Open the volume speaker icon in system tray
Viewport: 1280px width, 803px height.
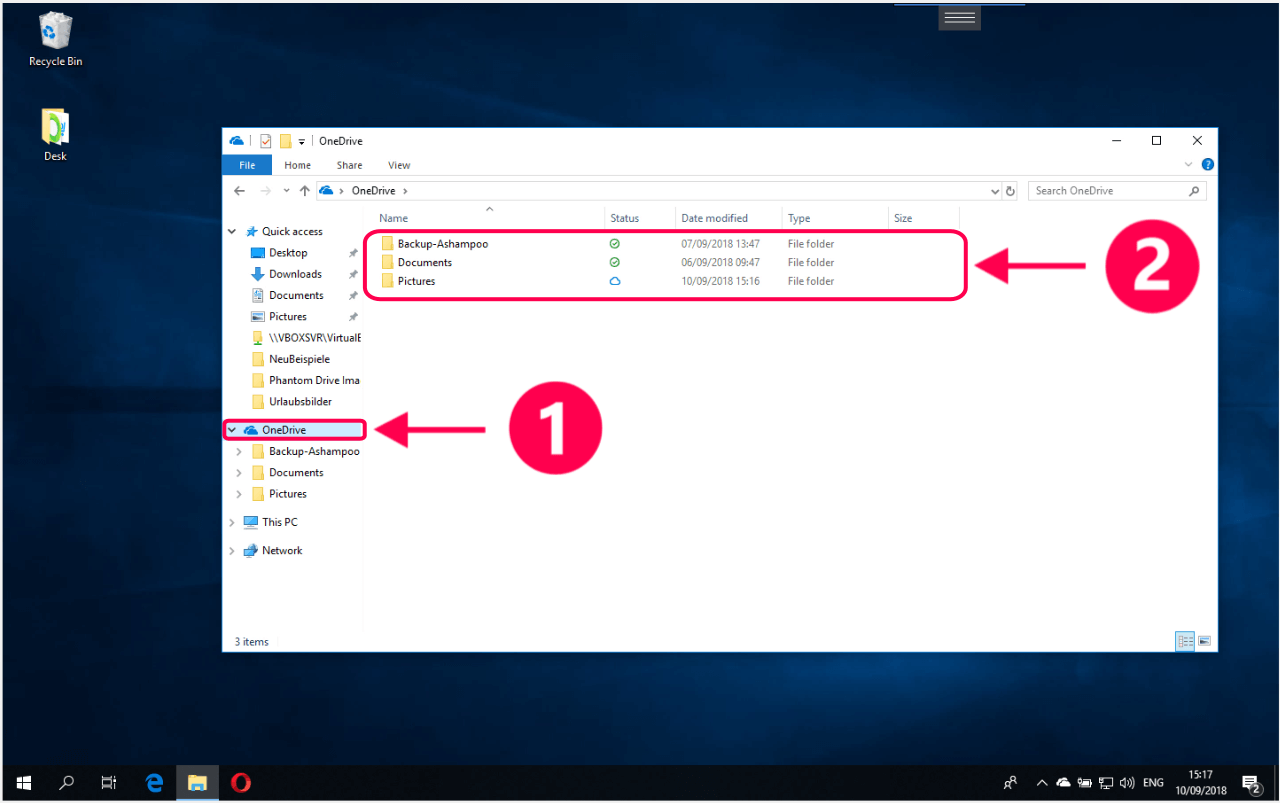[1127, 783]
